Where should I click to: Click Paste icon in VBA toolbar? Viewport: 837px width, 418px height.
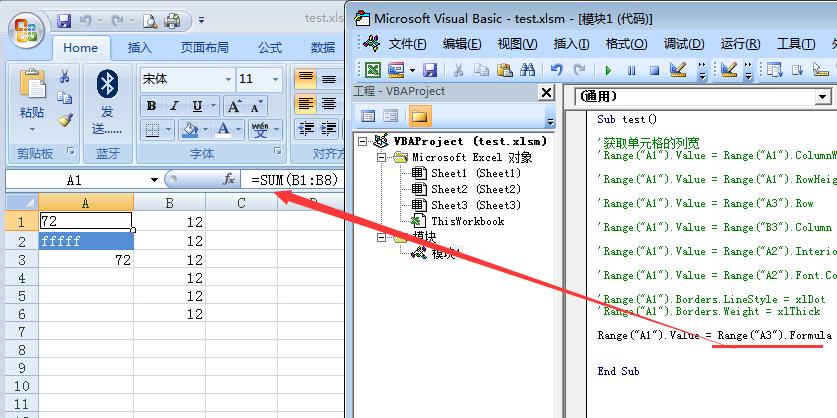(504, 70)
